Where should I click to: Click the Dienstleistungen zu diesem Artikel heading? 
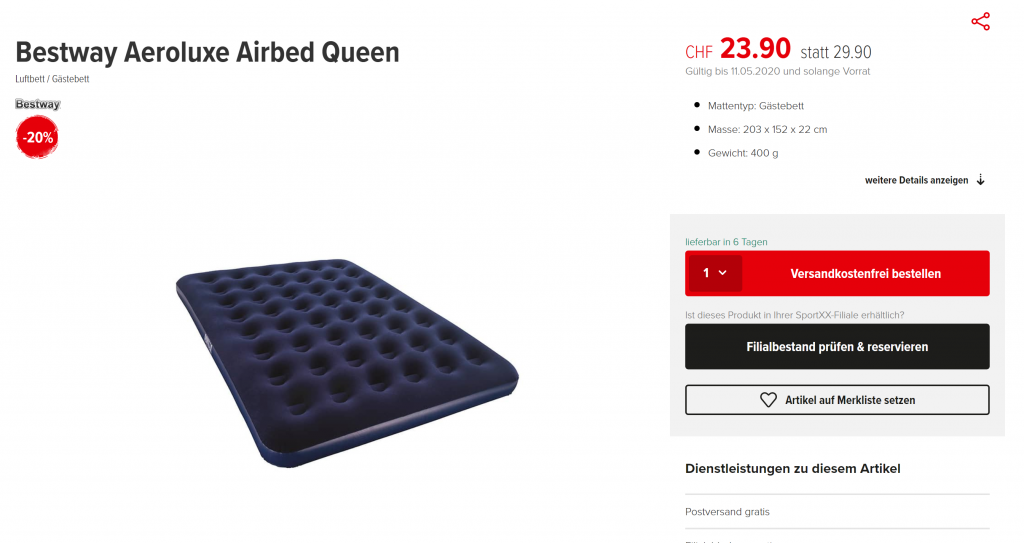794,468
